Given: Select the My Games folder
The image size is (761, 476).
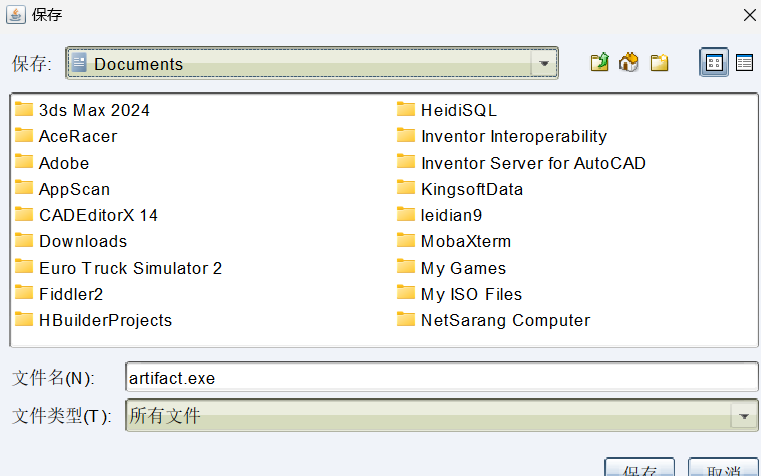Looking at the screenshot, I should (451, 268).
